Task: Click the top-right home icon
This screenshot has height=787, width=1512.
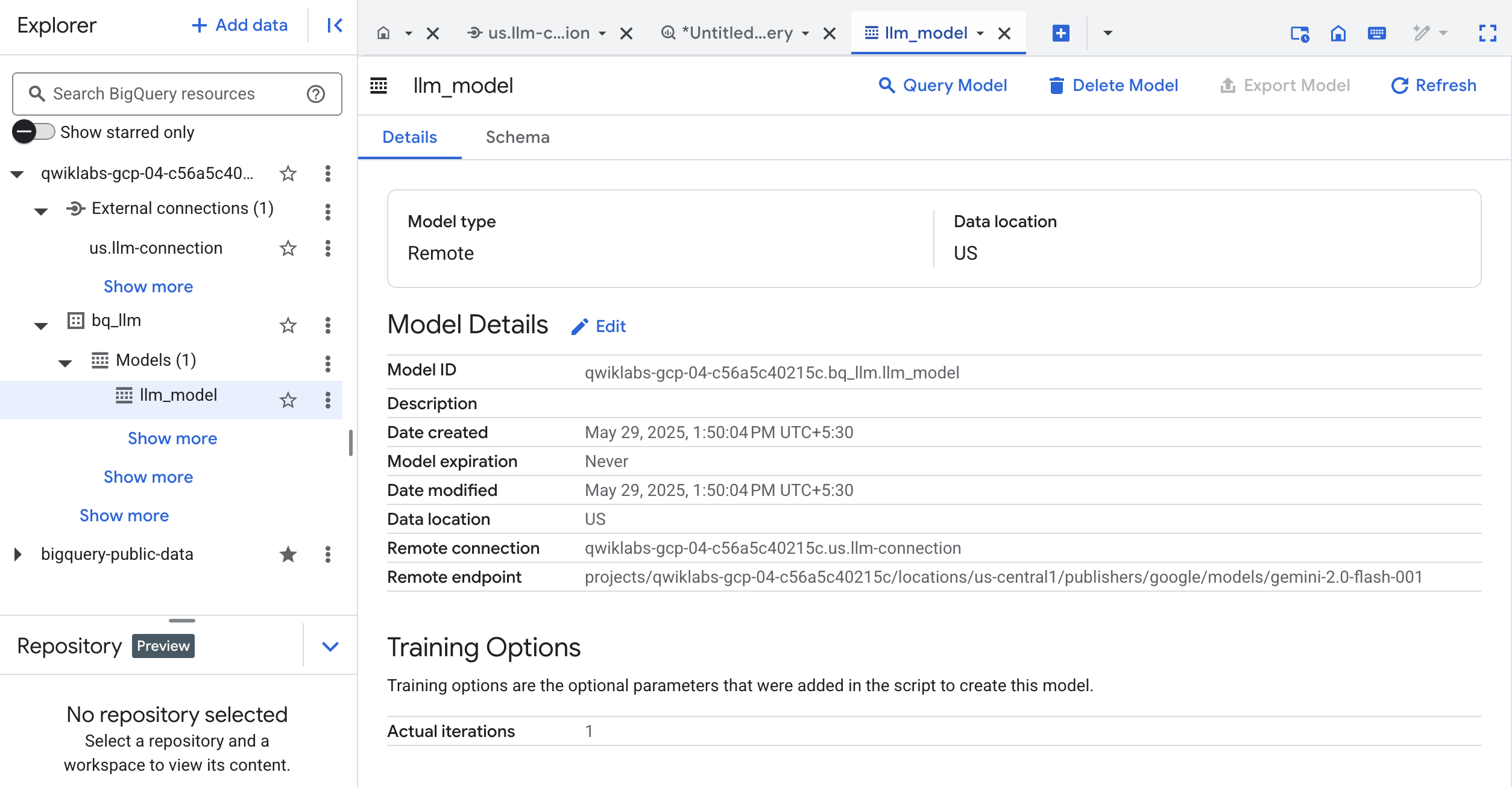Action: 1338,33
